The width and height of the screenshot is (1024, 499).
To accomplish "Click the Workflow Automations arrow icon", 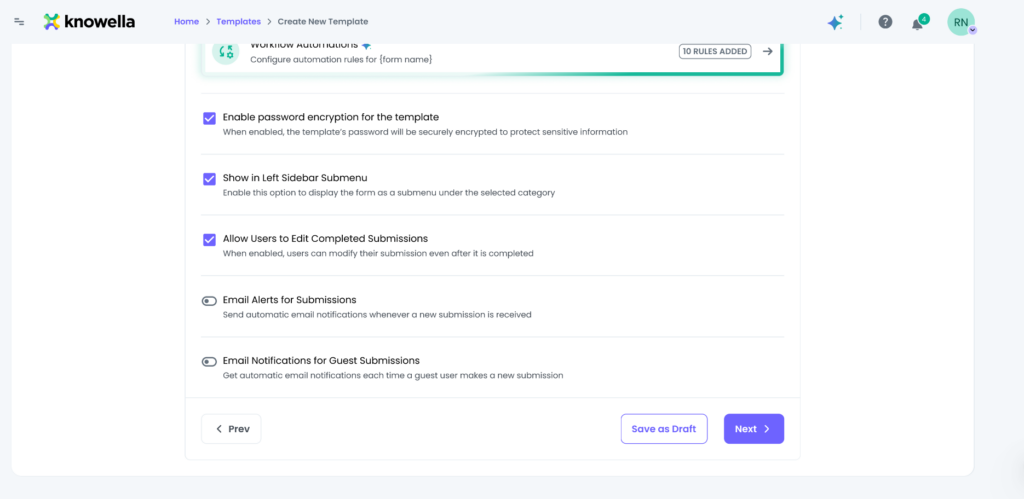I will (767, 51).
